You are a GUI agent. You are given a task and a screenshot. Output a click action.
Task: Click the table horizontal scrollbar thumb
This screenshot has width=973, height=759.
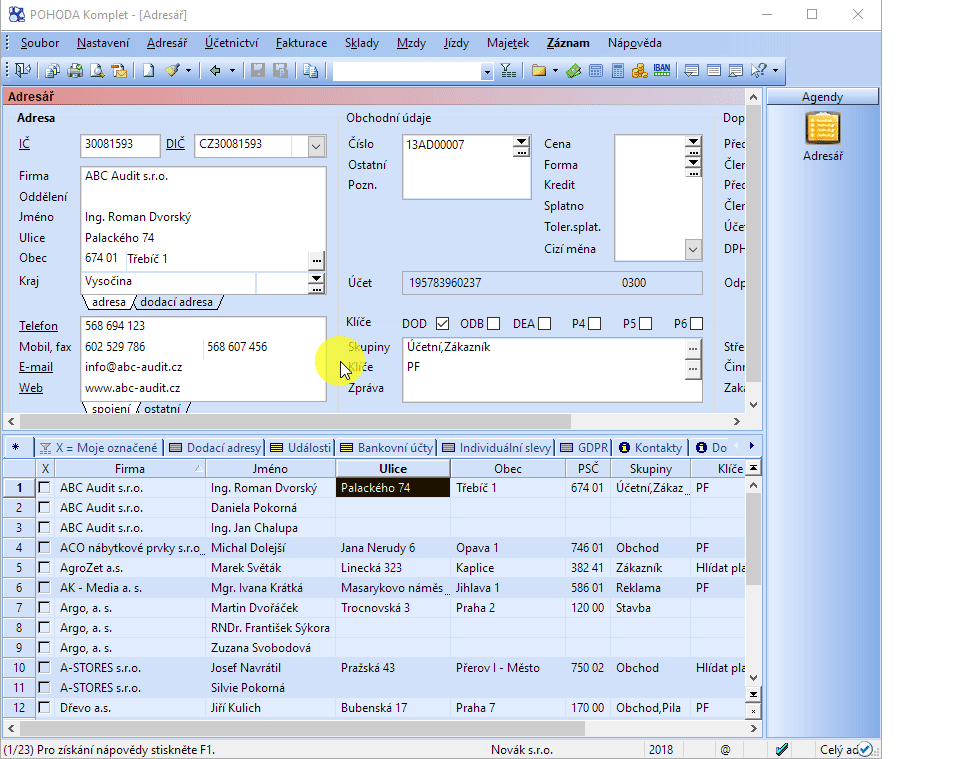302,727
